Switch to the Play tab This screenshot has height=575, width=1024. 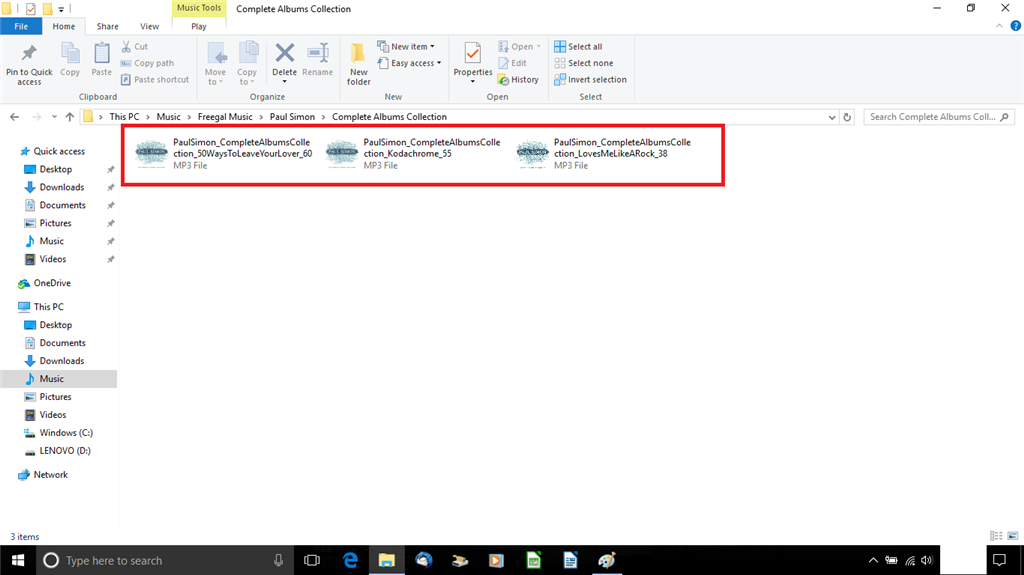coord(199,26)
